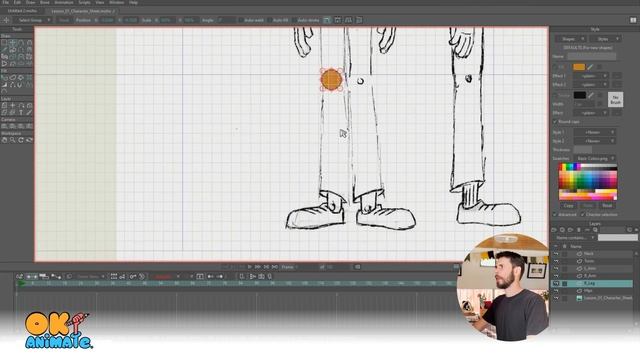Open the fill Effect 1 dropdown
Viewport: 640px width, 360px height.
pos(591,76)
